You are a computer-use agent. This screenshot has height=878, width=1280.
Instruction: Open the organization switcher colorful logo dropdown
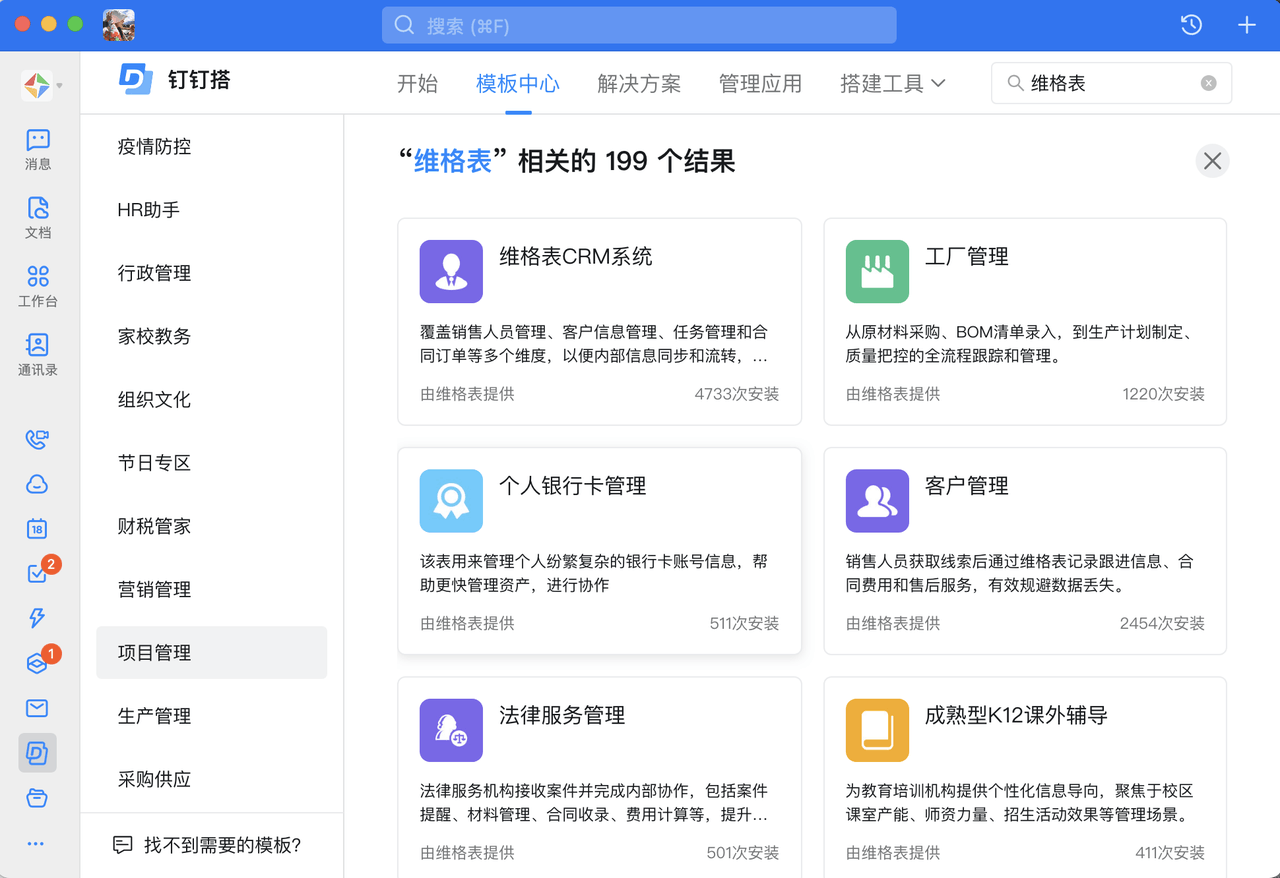click(41, 86)
